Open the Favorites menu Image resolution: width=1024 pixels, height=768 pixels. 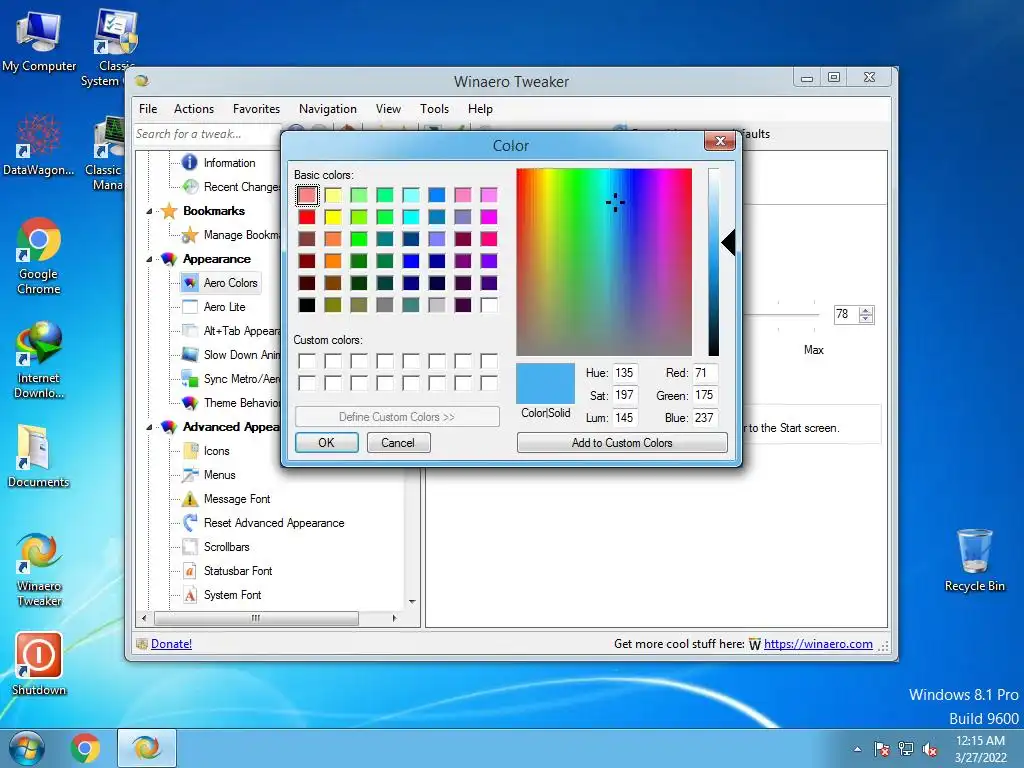[x=256, y=109]
